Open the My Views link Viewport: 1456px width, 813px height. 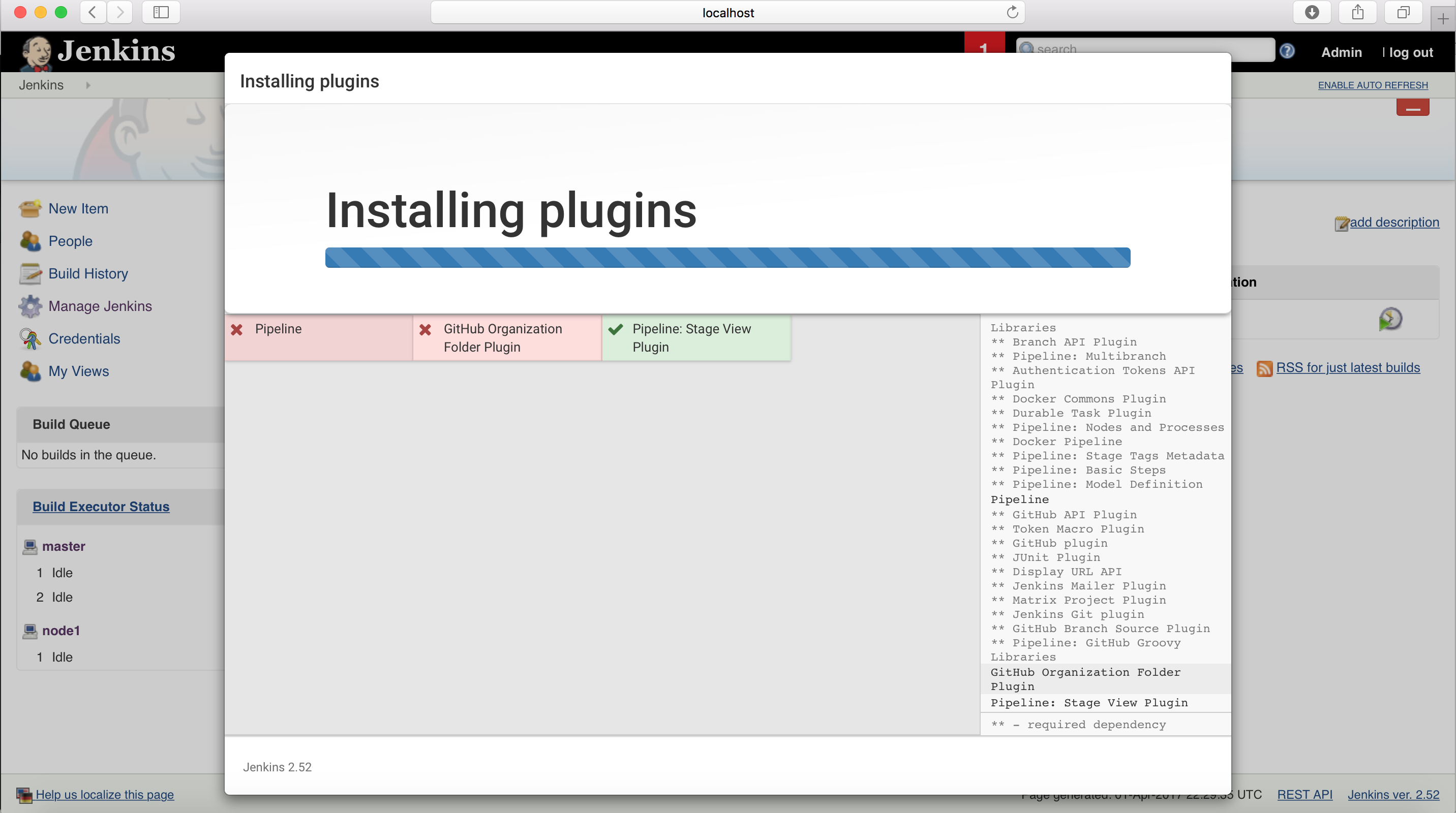[79, 371]
